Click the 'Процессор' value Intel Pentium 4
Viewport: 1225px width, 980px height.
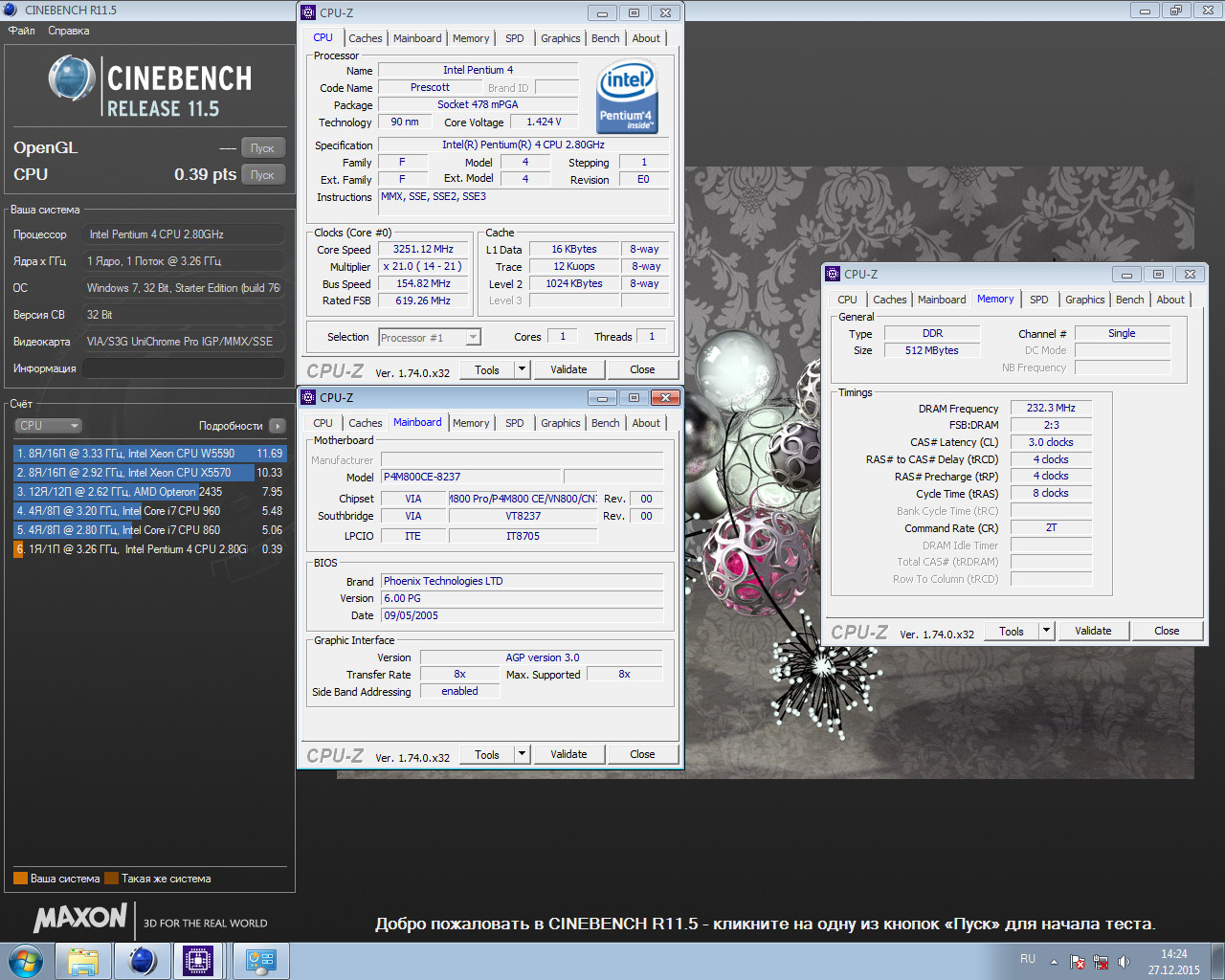click(183, 234)
